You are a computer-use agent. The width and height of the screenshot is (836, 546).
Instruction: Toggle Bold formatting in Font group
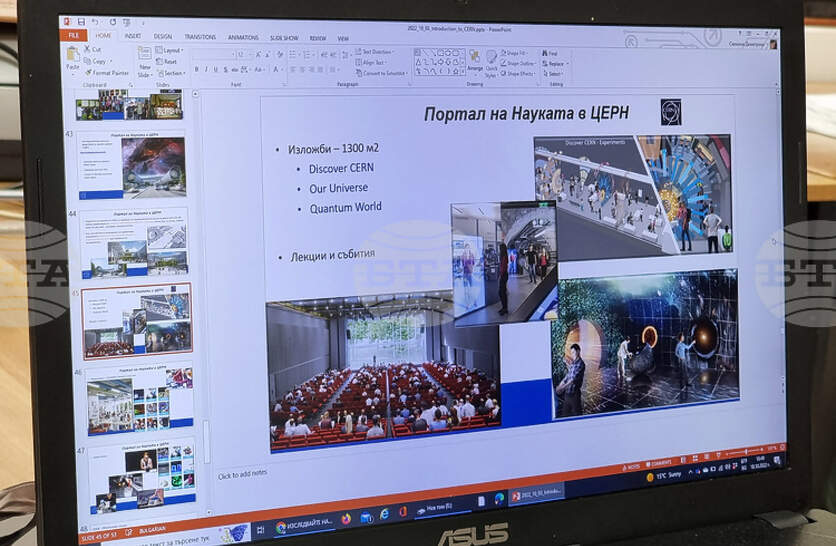click(196, 69)
